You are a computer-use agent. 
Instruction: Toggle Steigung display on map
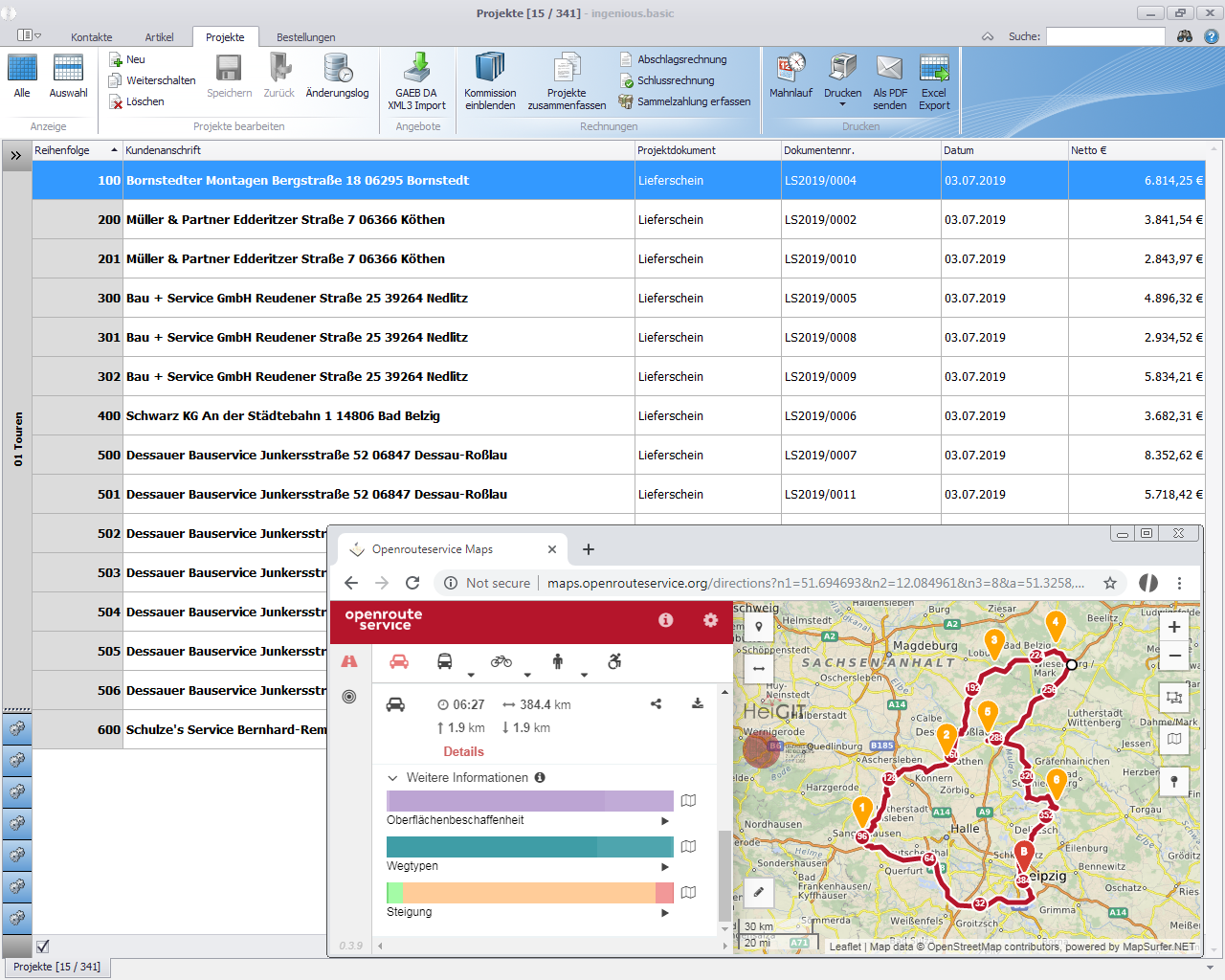click(688, 892)
